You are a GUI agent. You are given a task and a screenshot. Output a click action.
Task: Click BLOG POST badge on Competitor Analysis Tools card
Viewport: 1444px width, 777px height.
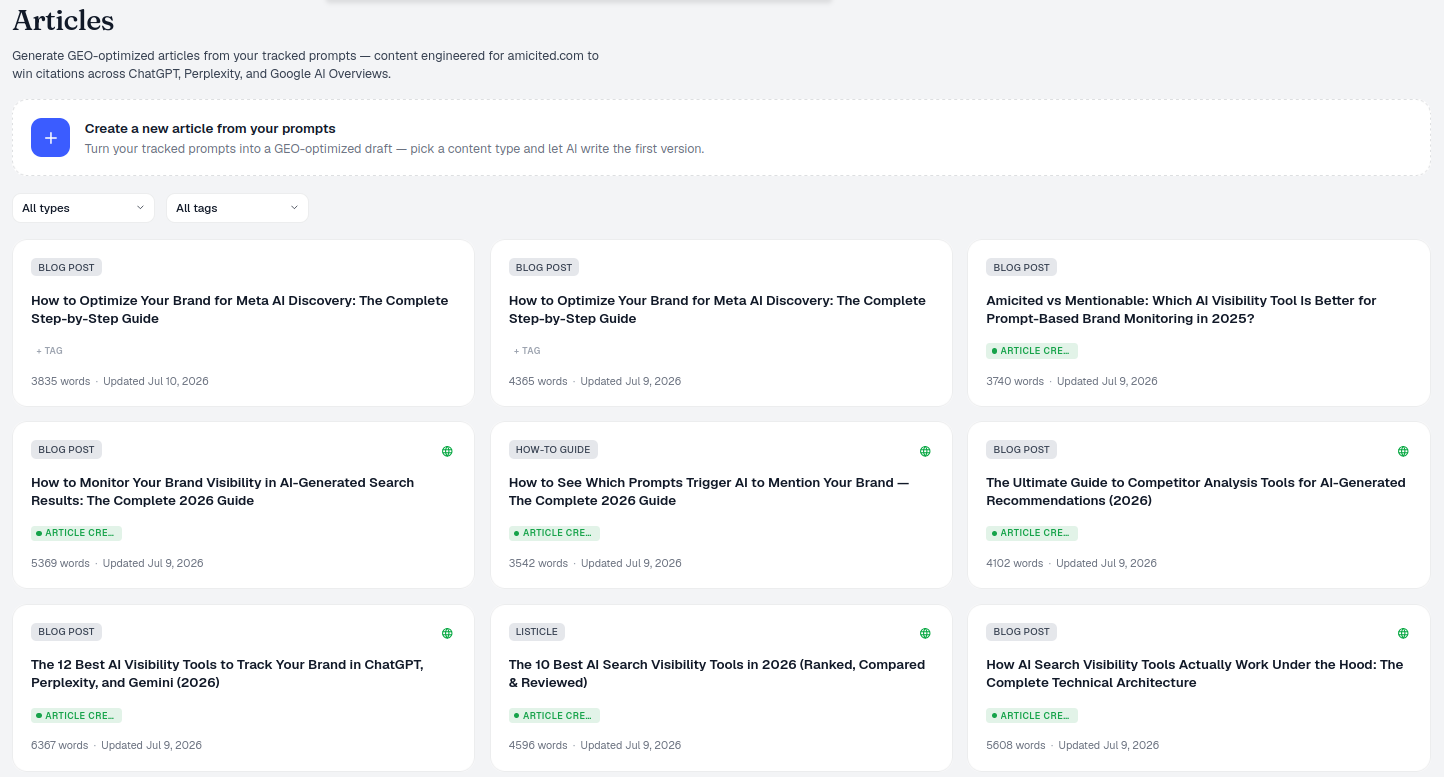tap(1021, 450)
